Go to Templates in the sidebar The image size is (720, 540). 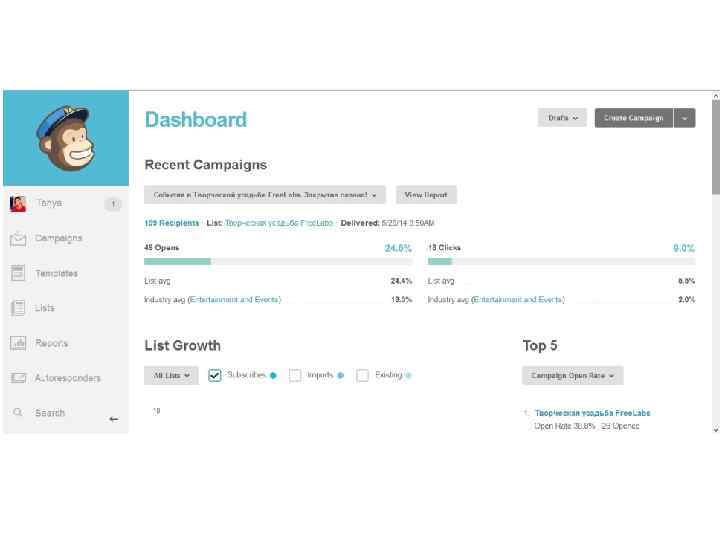coord(56,273)
